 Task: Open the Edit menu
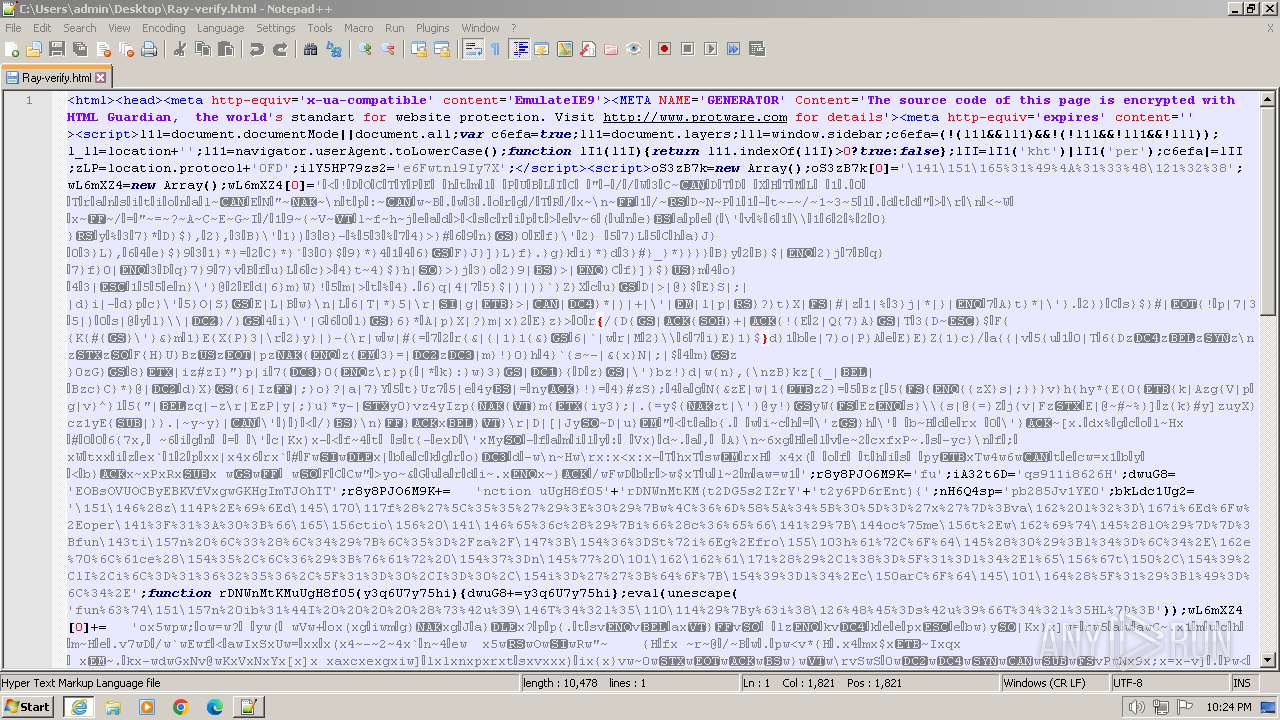(41, 28)
